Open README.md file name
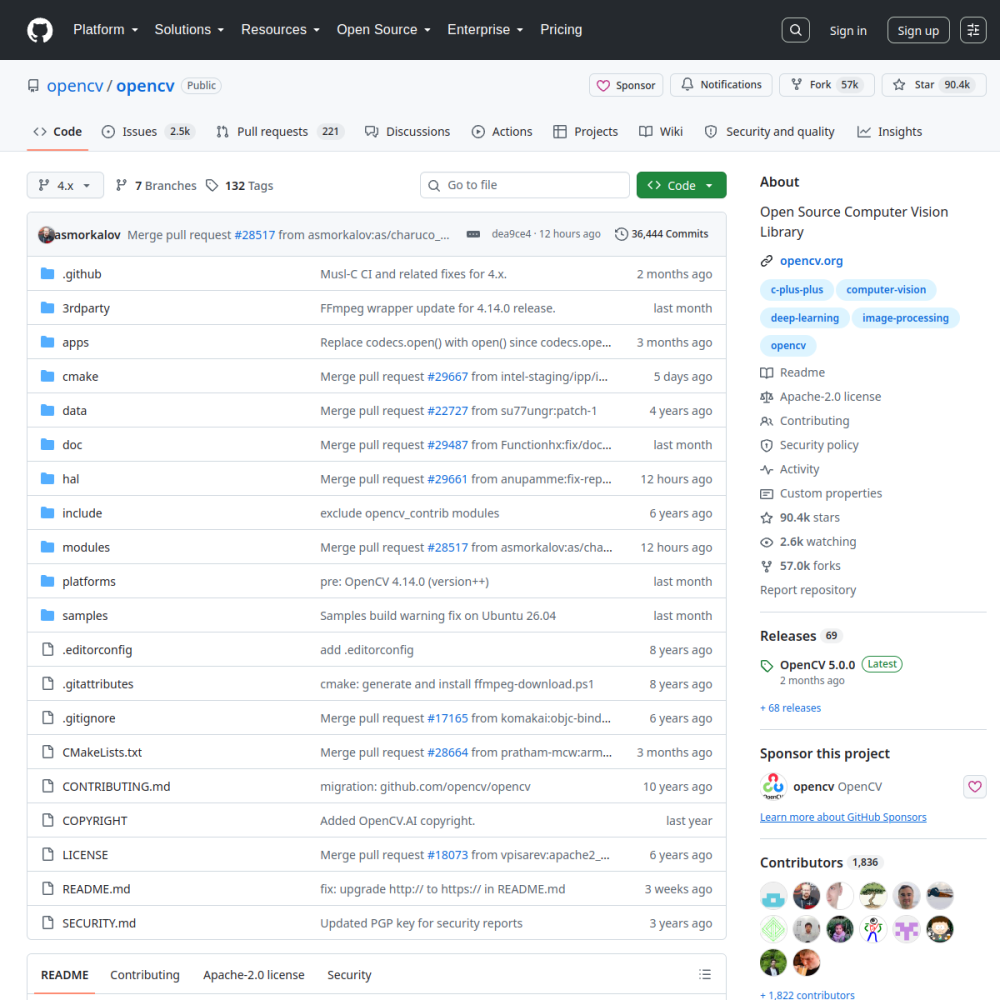The width and height of the screenshot is (1000, 1000). pos(96,889)
